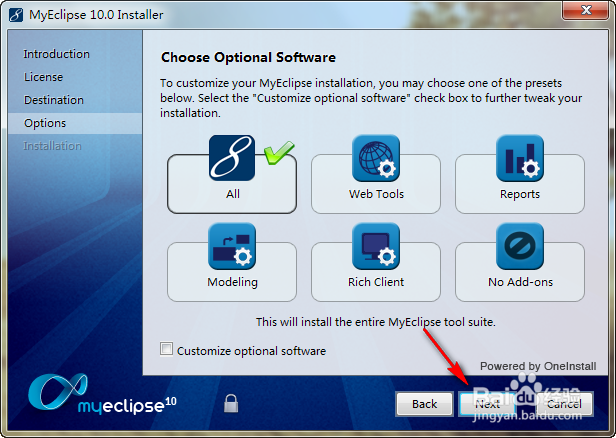Viewport: 616px width, 438px height.
Task: Click the Back button
Action: coord(424,404)
